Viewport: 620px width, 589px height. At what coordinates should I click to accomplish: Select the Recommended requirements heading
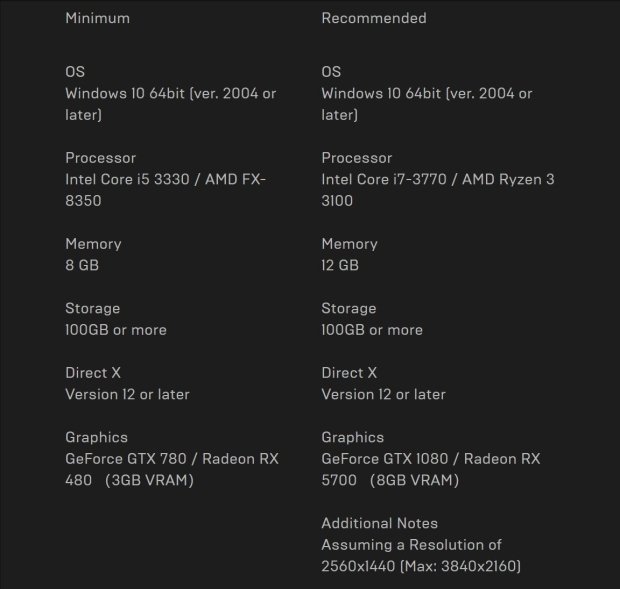(374, 18)
